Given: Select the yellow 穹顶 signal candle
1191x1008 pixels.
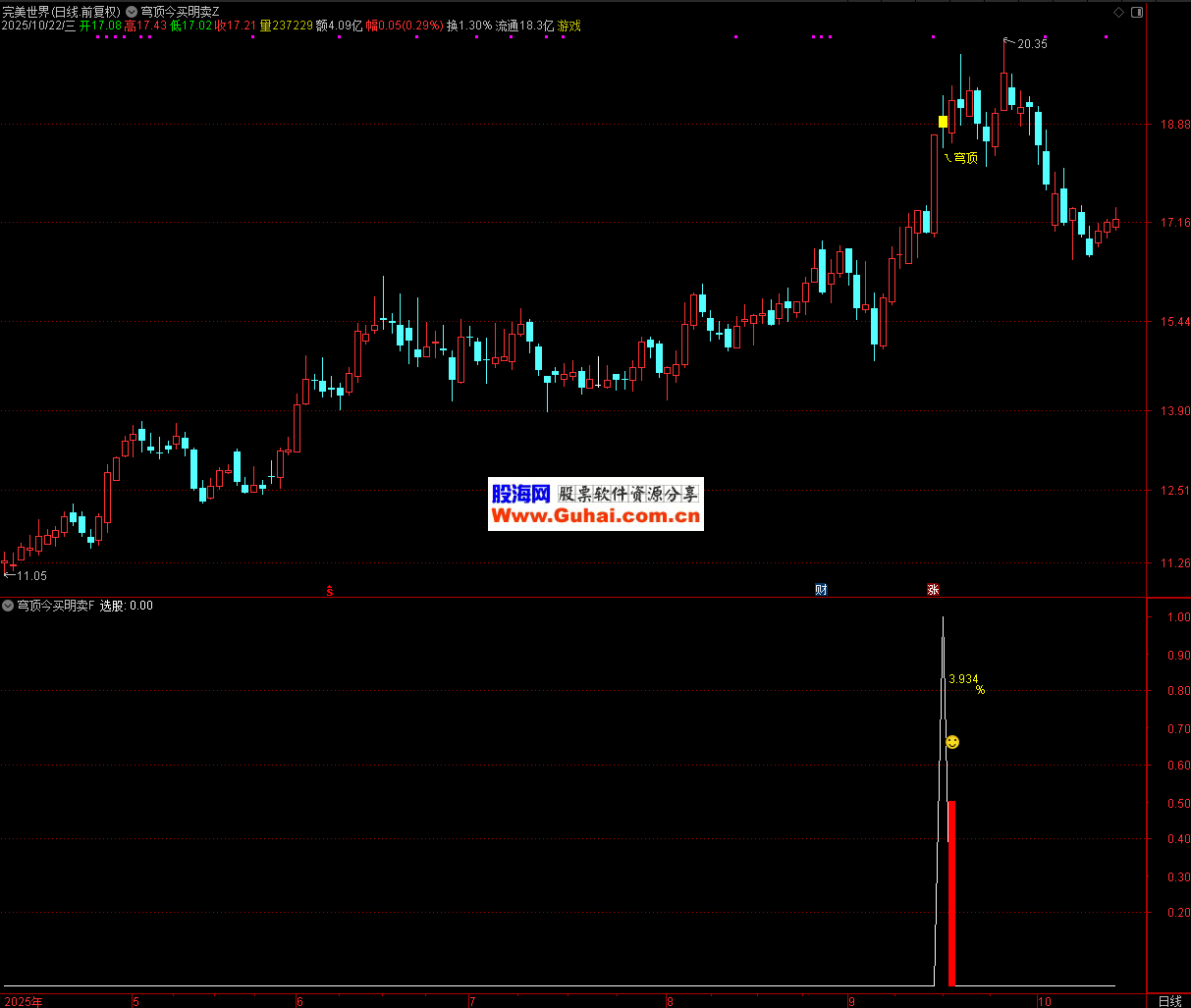Looking at the screenshot, I should (944, 122).
